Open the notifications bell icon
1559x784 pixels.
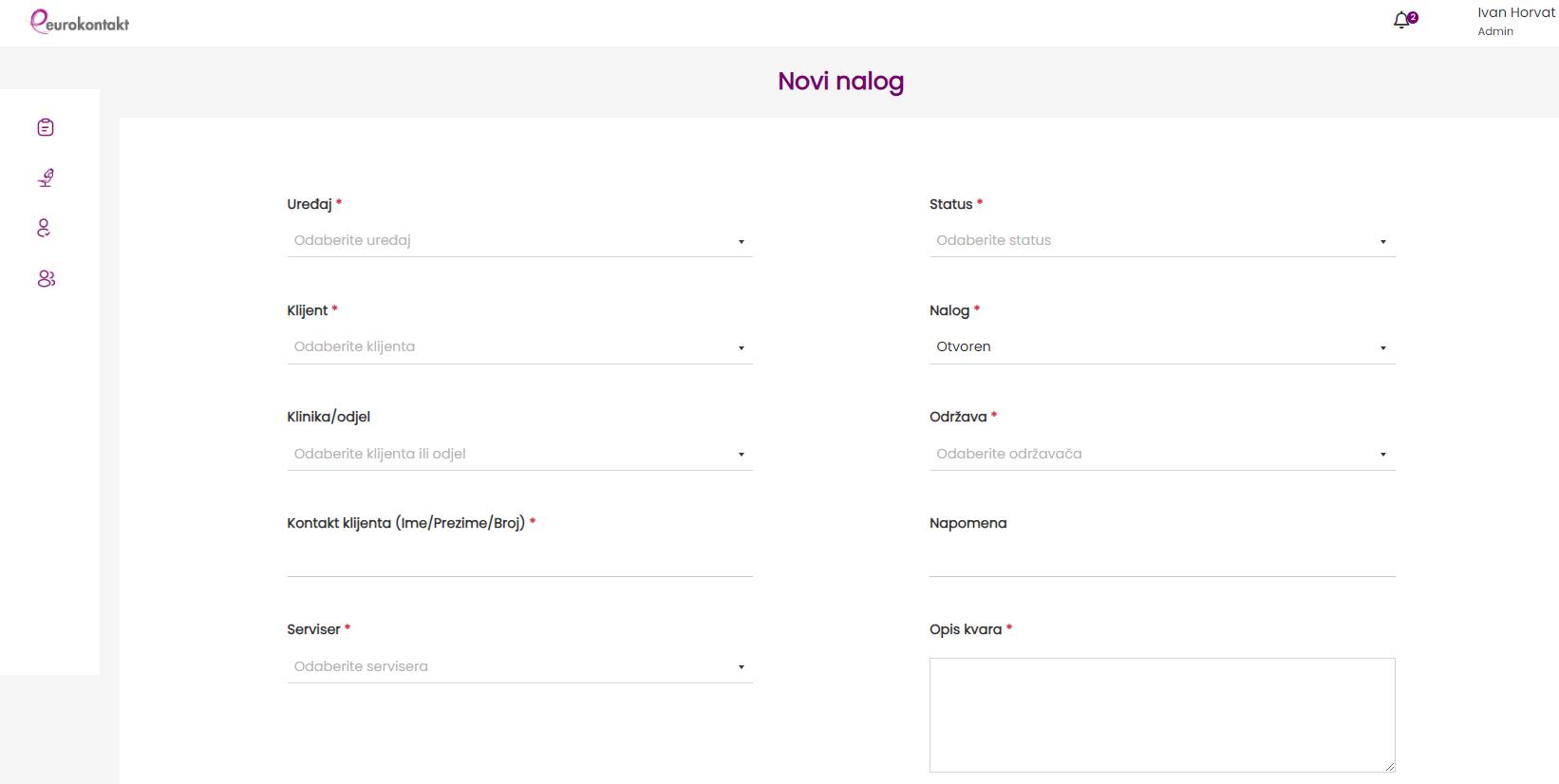click(1402, 21)
